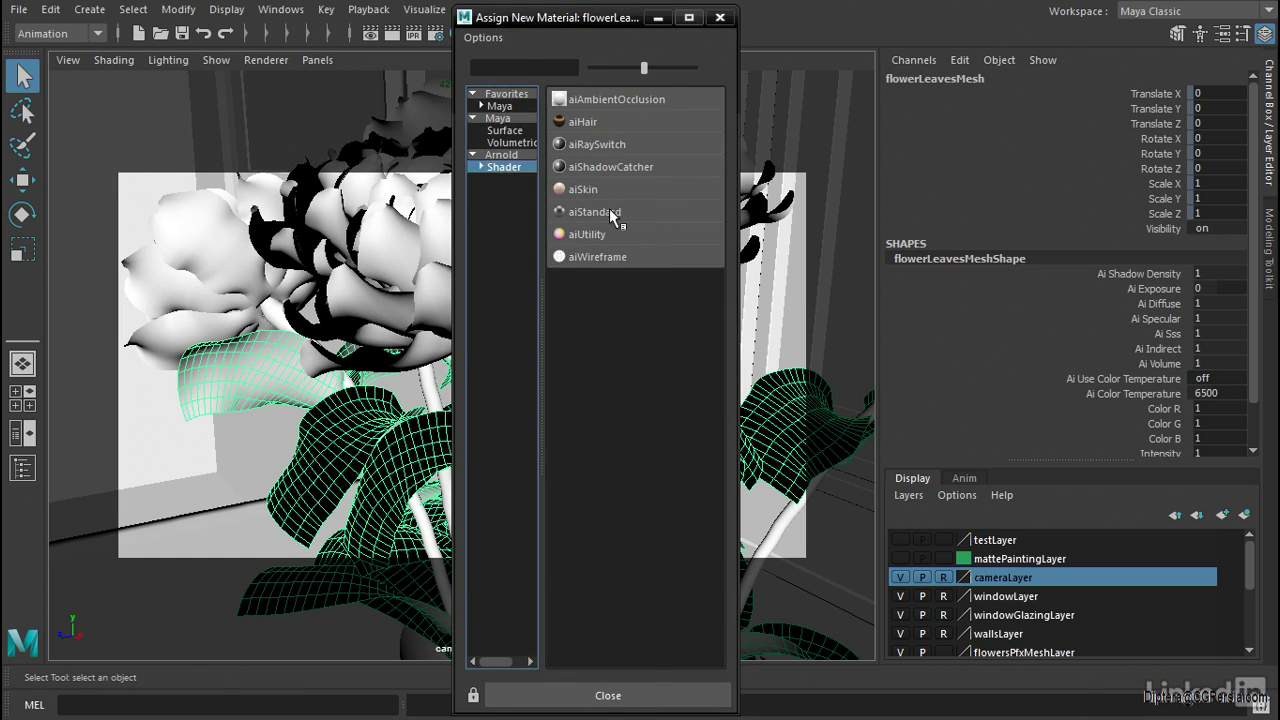
Task: Open the Animation menu set dropdown
Action: (x=59, y=33)
